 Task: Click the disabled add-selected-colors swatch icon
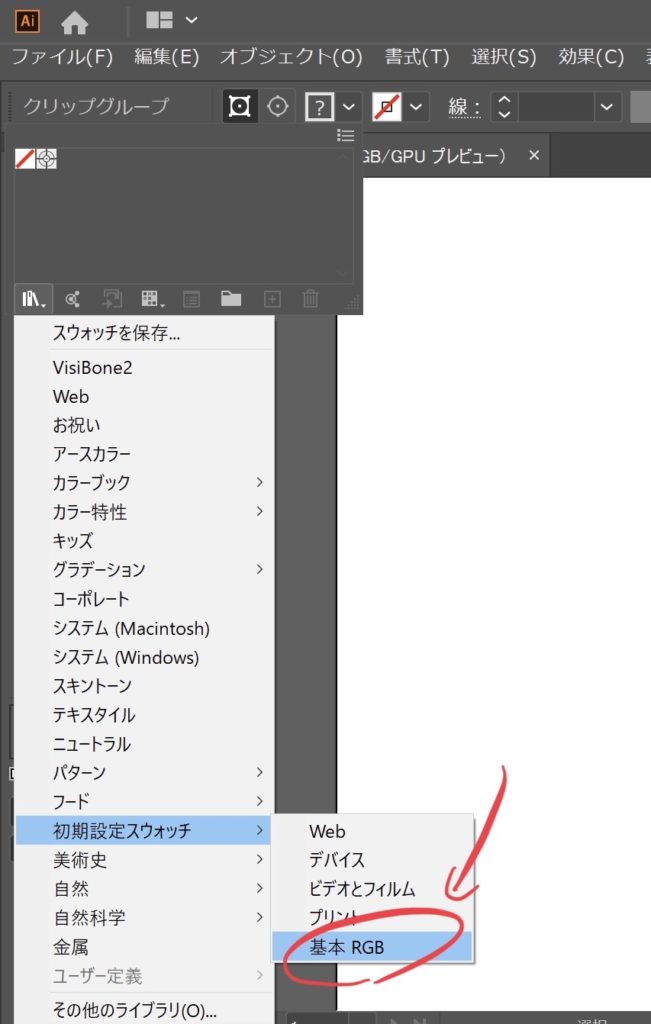112,299
